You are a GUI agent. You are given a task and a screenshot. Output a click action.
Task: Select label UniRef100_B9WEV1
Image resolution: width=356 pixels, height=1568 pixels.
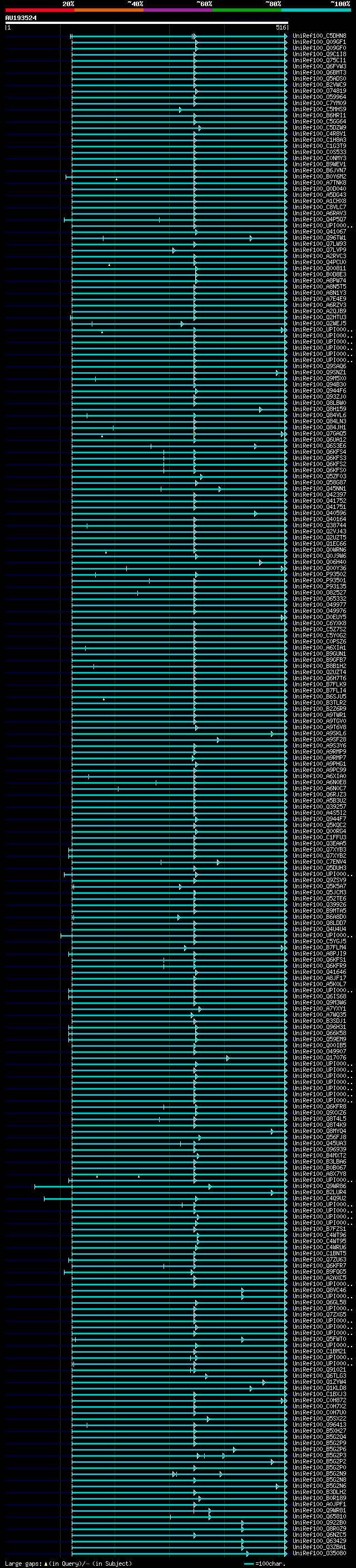coord(319,164)
